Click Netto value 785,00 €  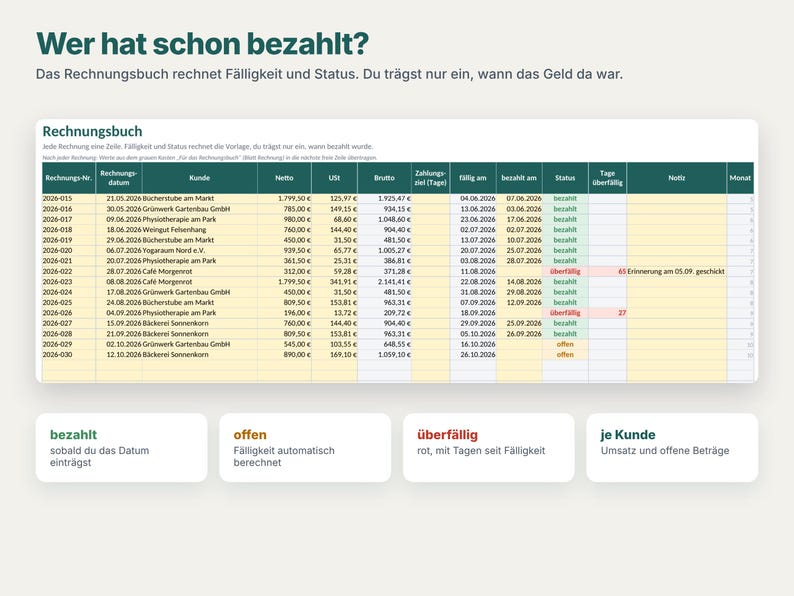tap(284, 209)
